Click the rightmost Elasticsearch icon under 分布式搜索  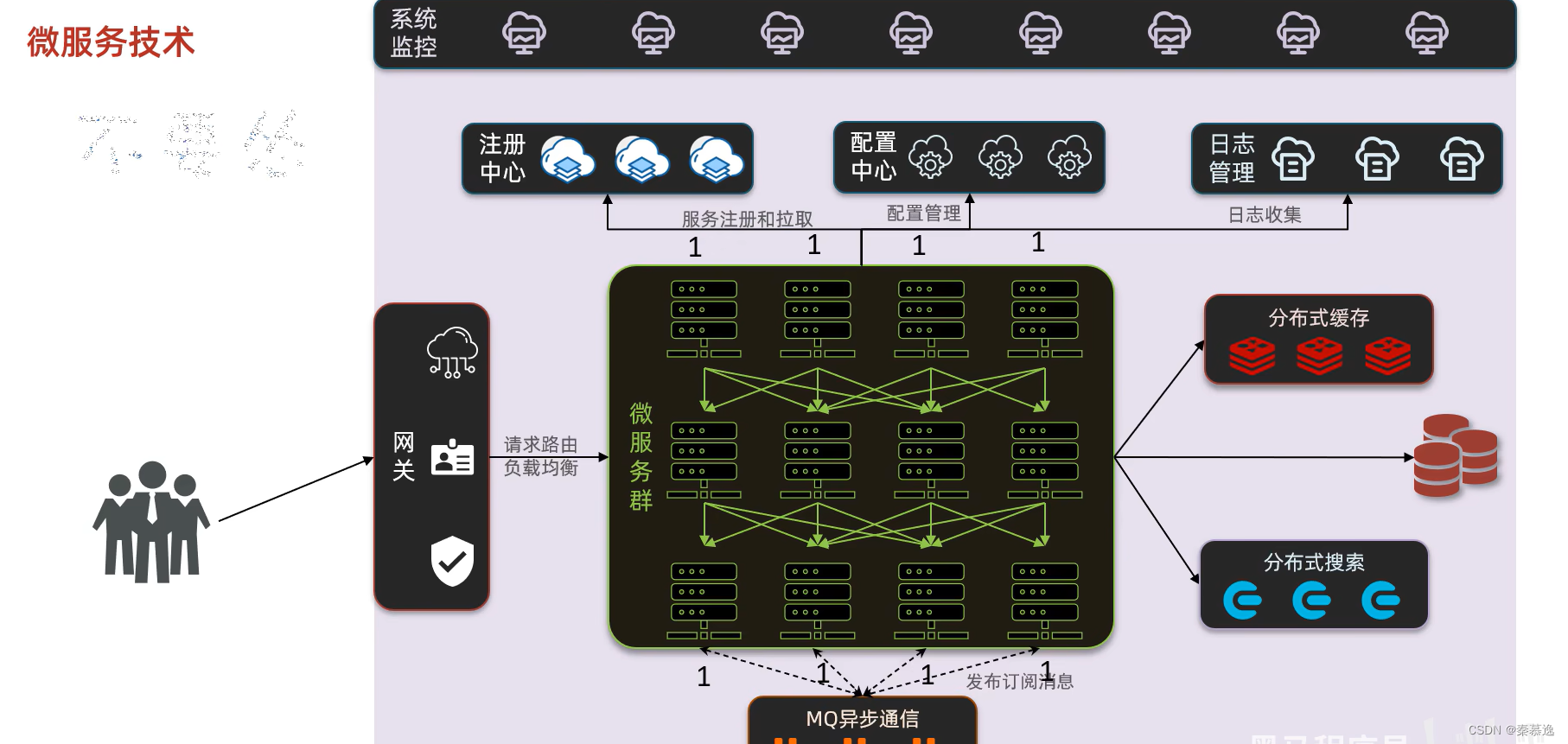1380,601
